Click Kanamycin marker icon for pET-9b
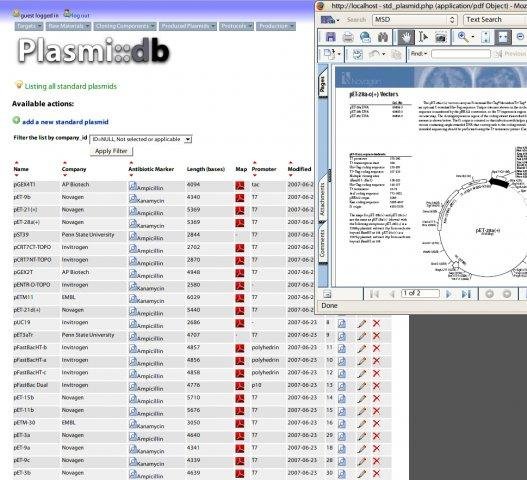The image size is (527, 480). pos(133,199)
